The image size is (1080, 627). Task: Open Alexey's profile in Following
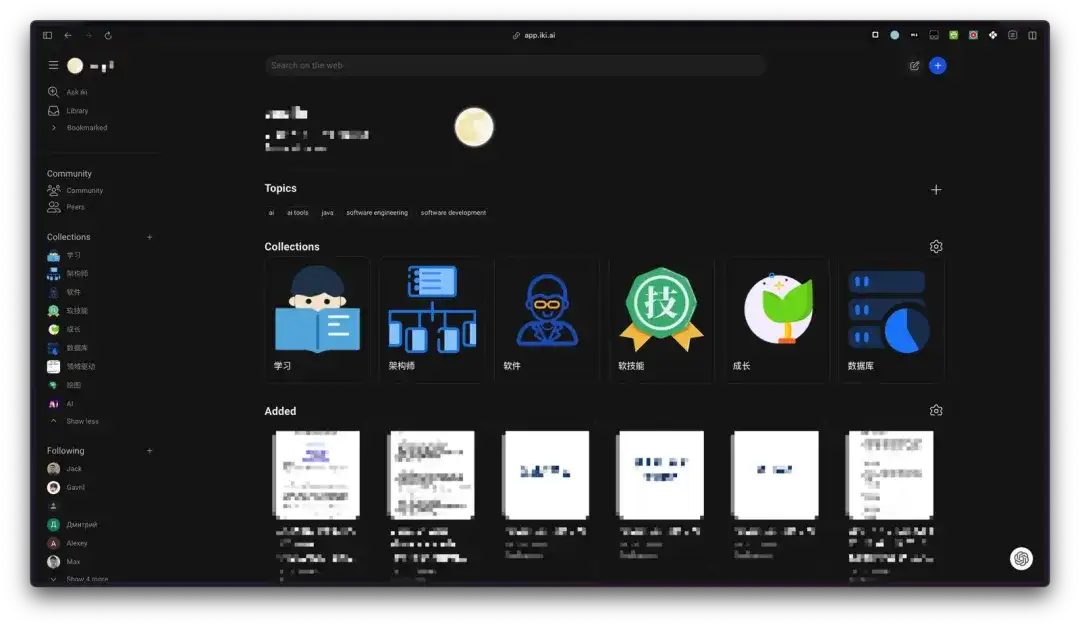coord(68,543)
